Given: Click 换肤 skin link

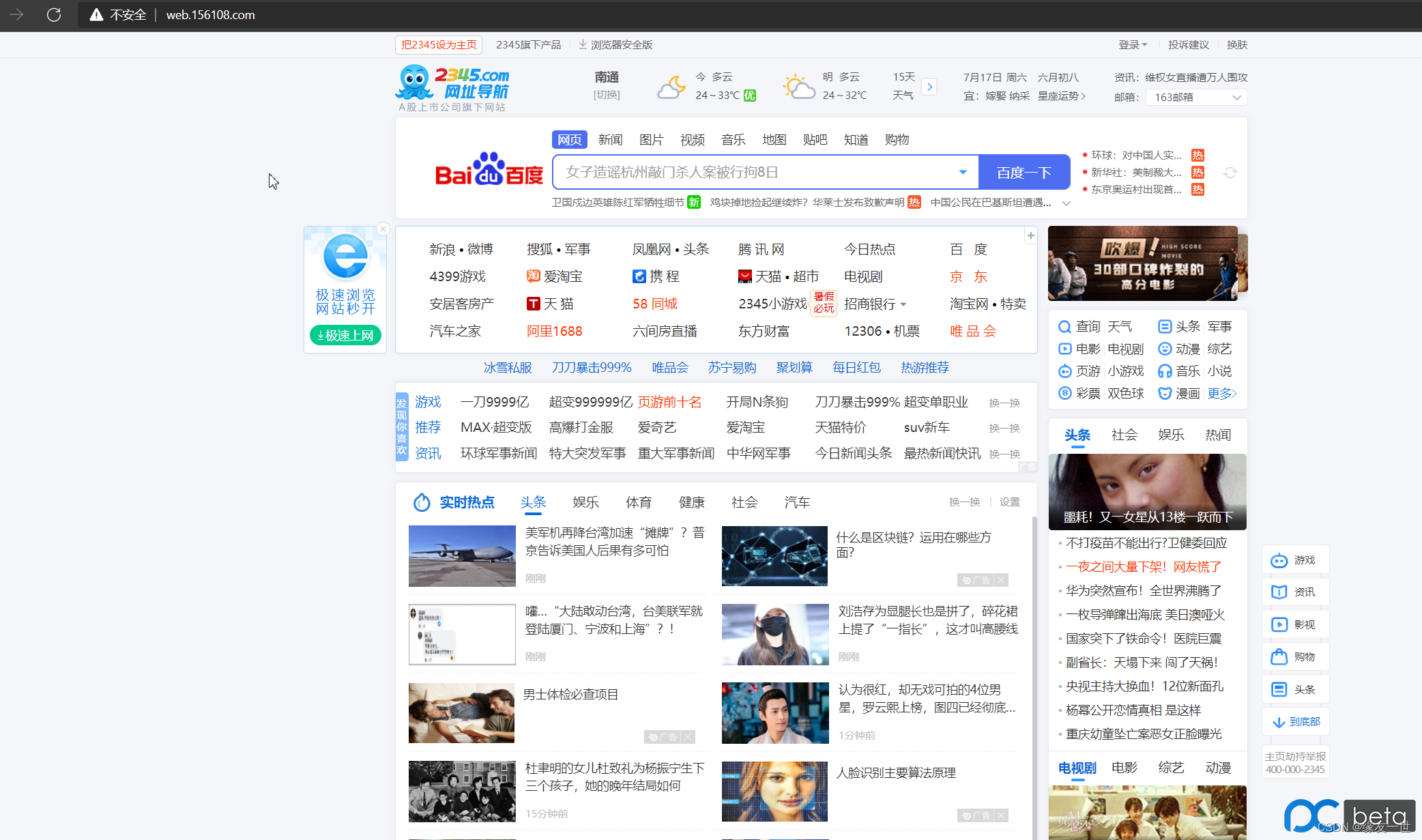Looking at the screenshot, I should coord(1236,45).
